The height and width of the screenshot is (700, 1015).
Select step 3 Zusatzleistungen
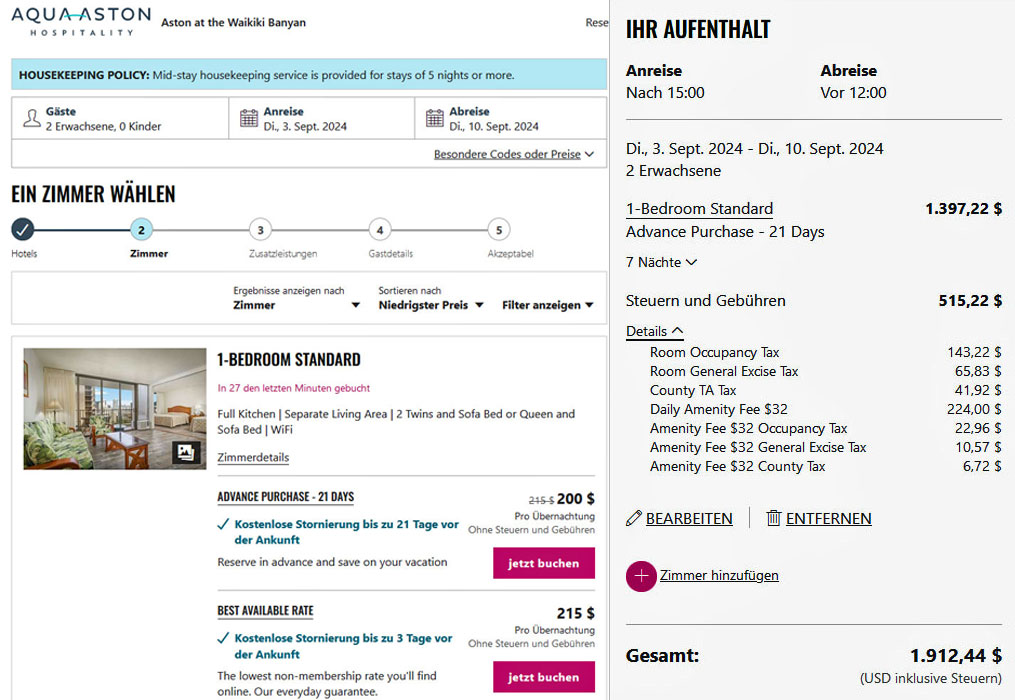260,230
